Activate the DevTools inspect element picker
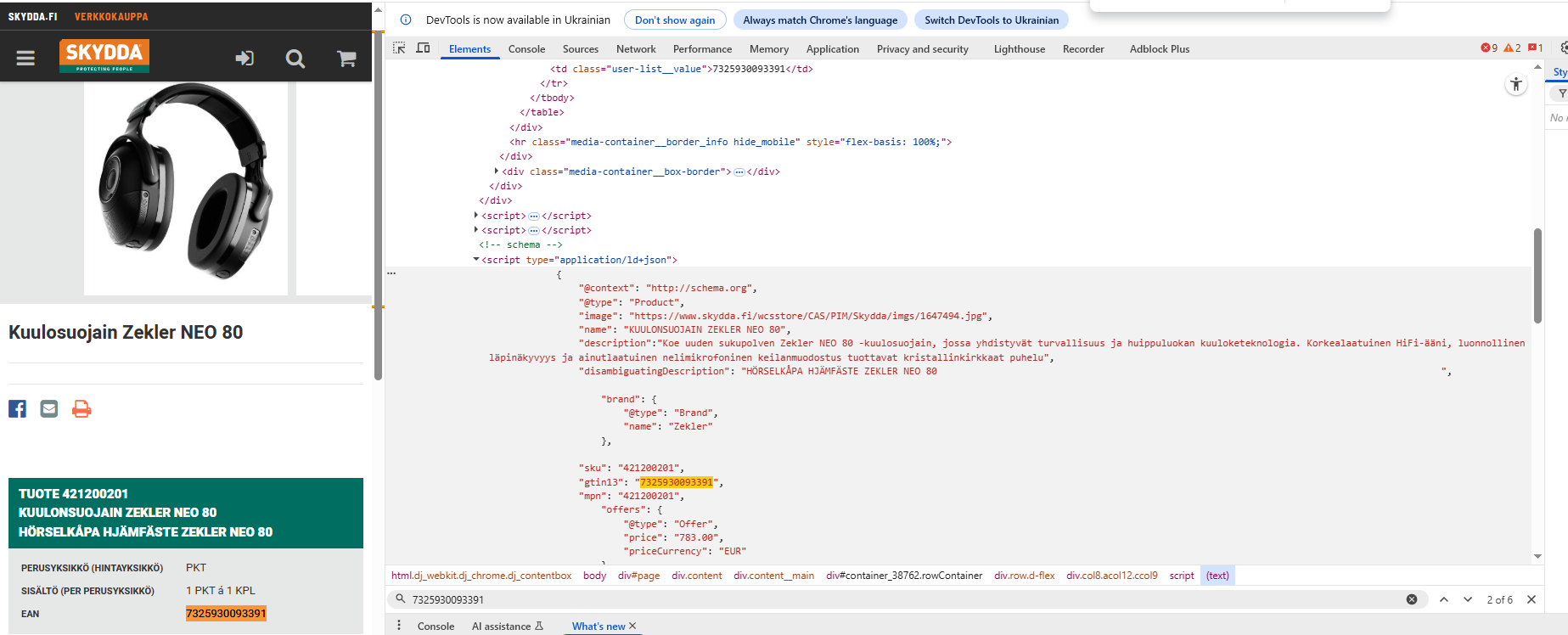Screen dimensions: 1568x635 tap(399, 48)
